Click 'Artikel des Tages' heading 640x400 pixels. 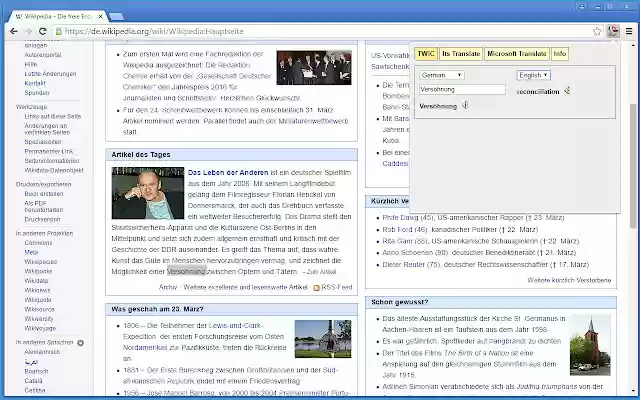141,155
